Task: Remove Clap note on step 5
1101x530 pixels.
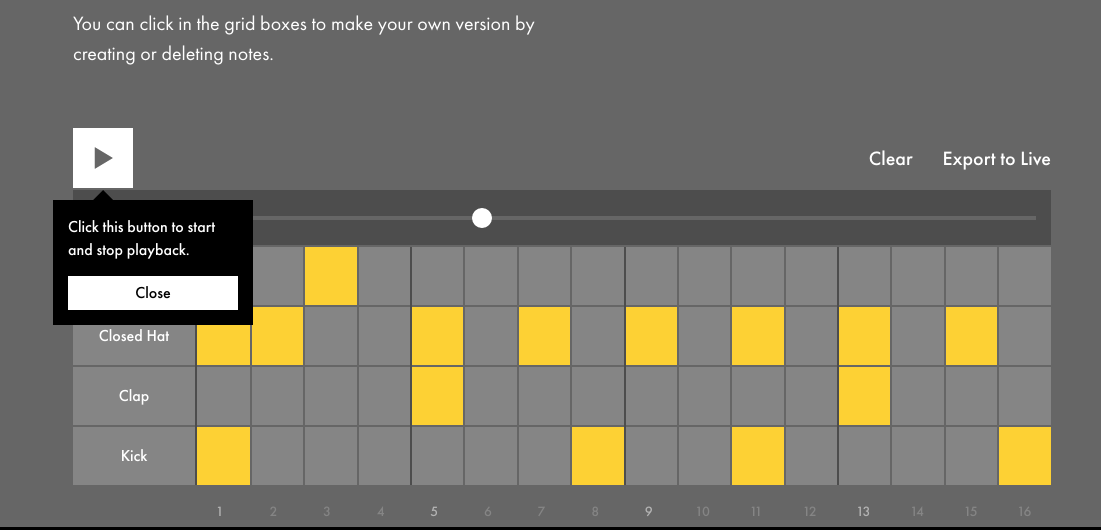Action: coord(437,396)
